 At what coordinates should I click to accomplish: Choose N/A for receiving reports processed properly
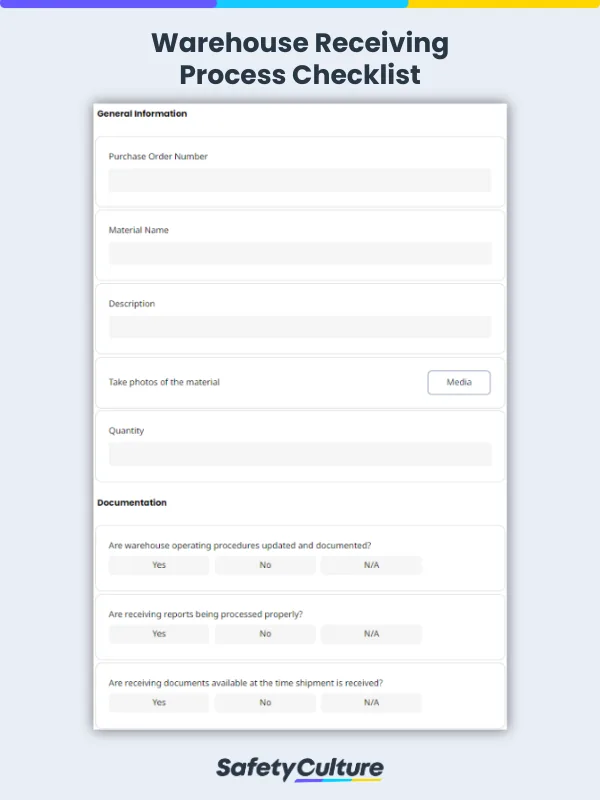(x=371, y=634)
